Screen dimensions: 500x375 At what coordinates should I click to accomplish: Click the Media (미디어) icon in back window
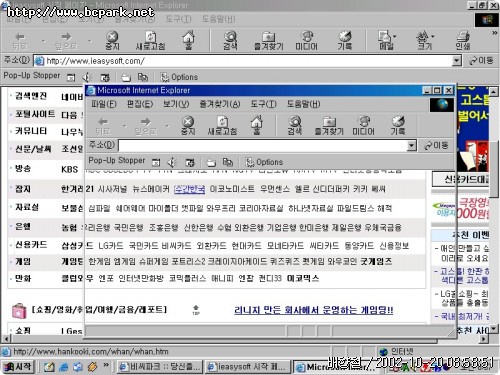[306, 40]
